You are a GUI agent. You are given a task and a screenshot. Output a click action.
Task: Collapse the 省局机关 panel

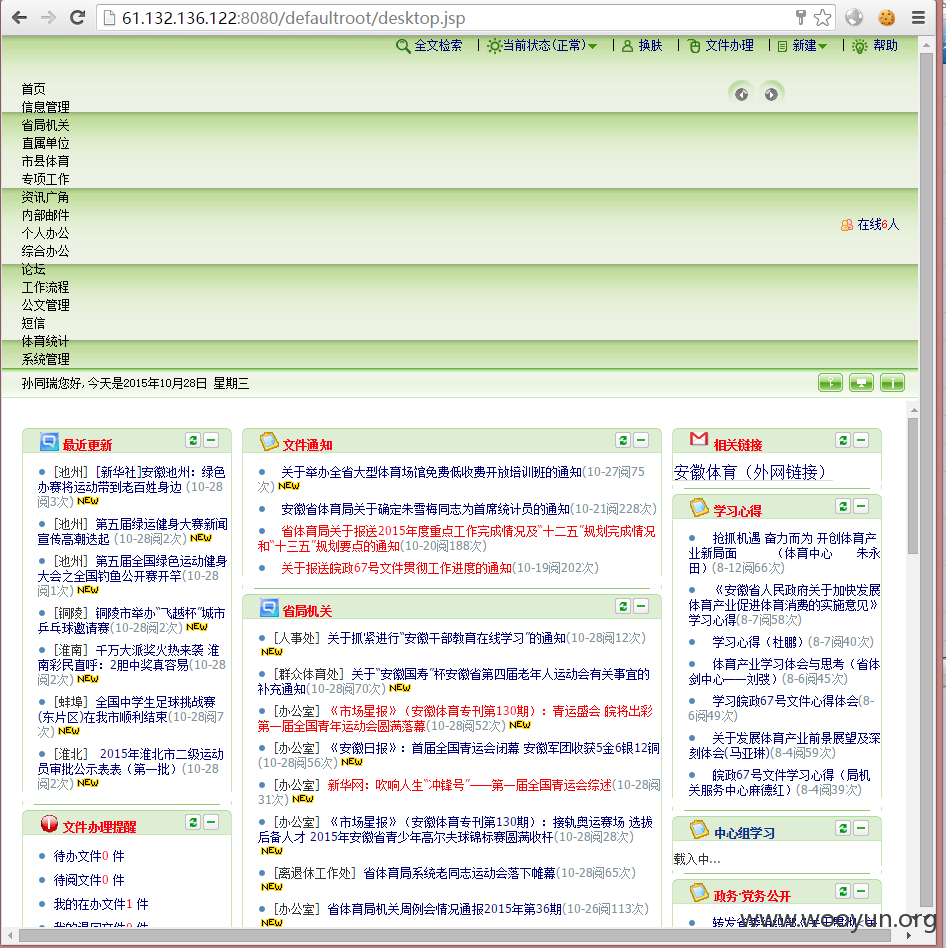641,606
